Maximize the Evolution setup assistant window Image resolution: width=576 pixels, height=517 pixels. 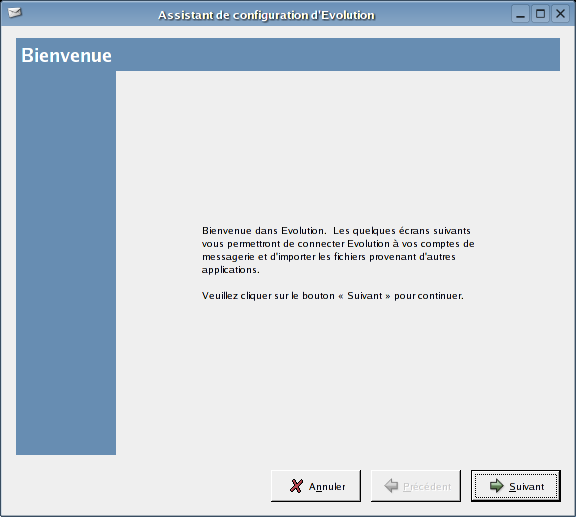point(540,14)
